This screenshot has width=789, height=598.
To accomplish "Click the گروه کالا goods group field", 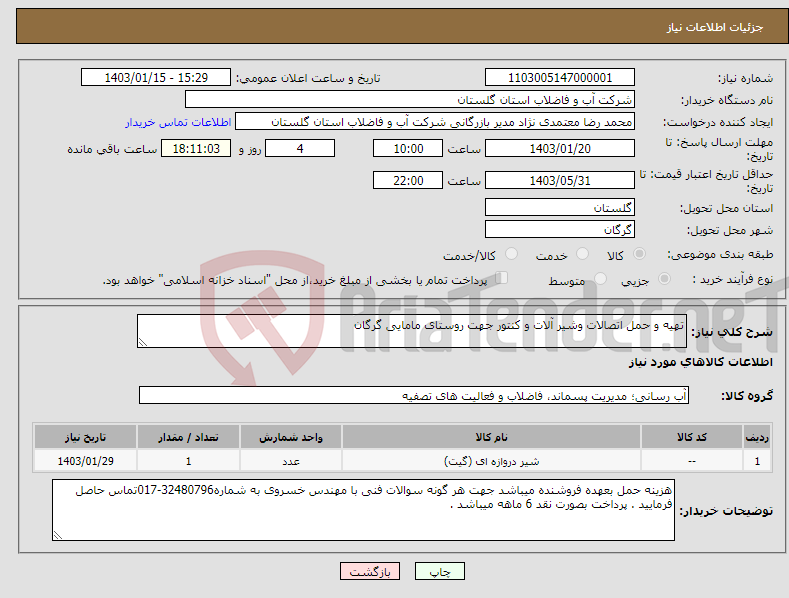I will click(414, 395).
